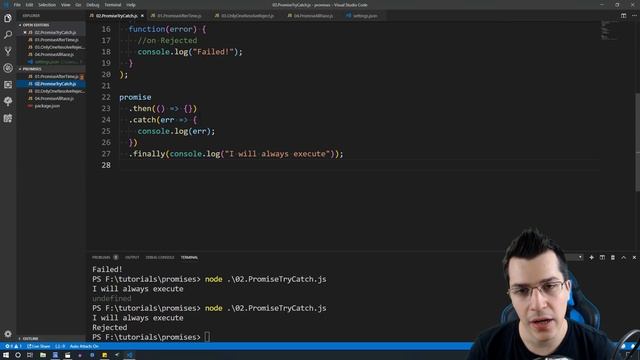Screen dimensions: 640x360
Task: Open the Terminal menu
Action: [x=113, y=5]
